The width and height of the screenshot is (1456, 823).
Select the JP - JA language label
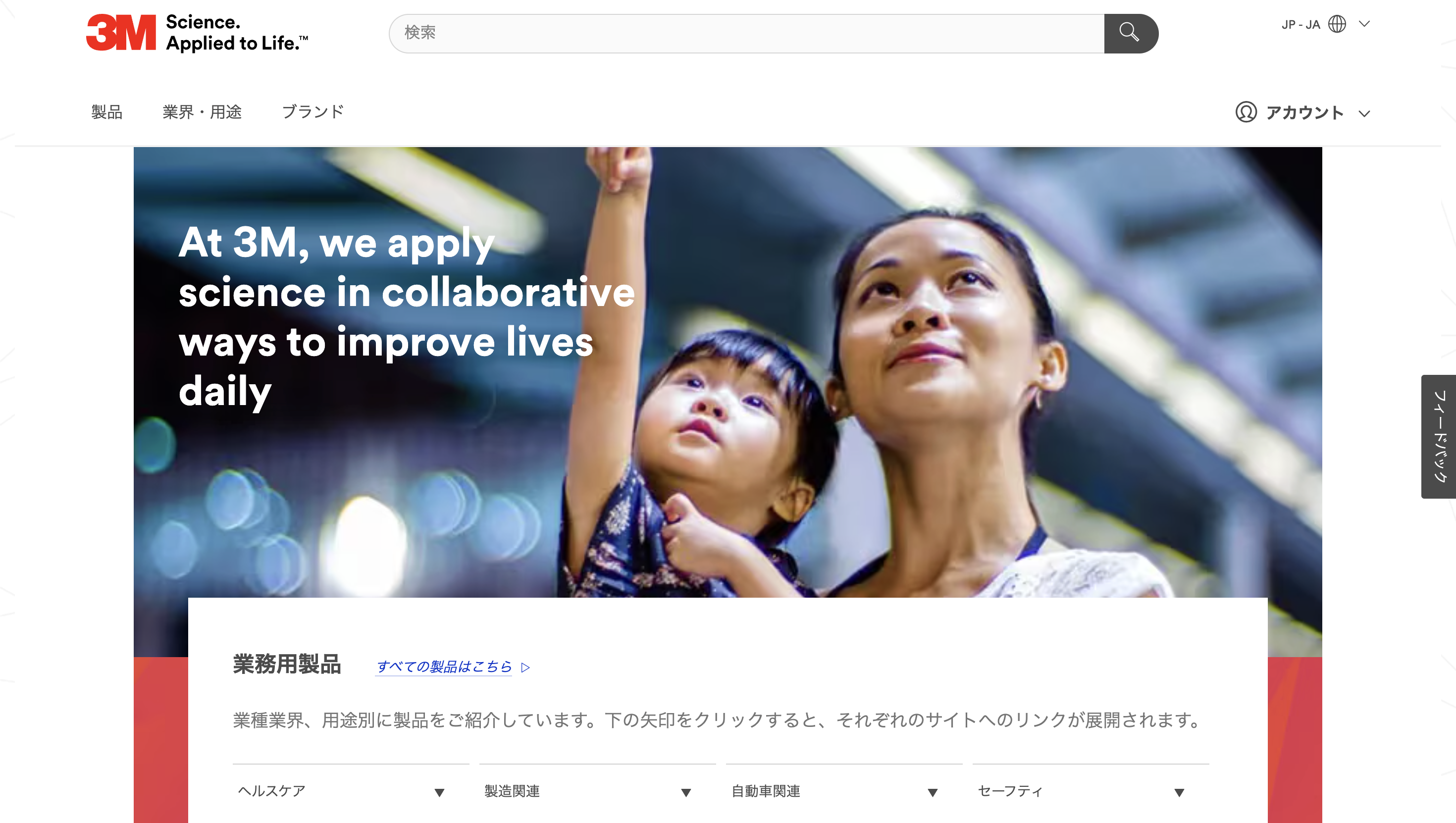point(1300,24)
